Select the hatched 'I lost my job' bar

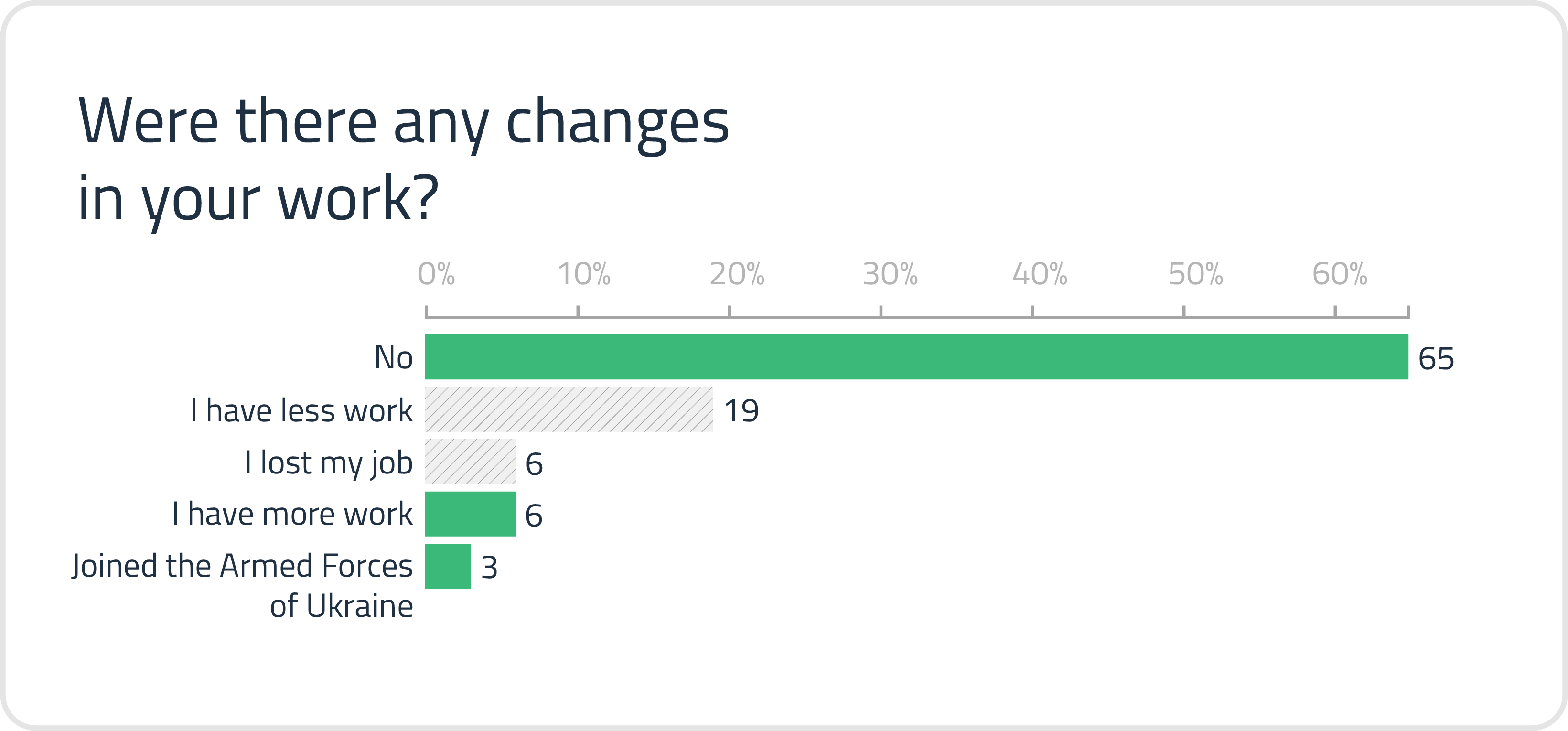tap(470, 462)
